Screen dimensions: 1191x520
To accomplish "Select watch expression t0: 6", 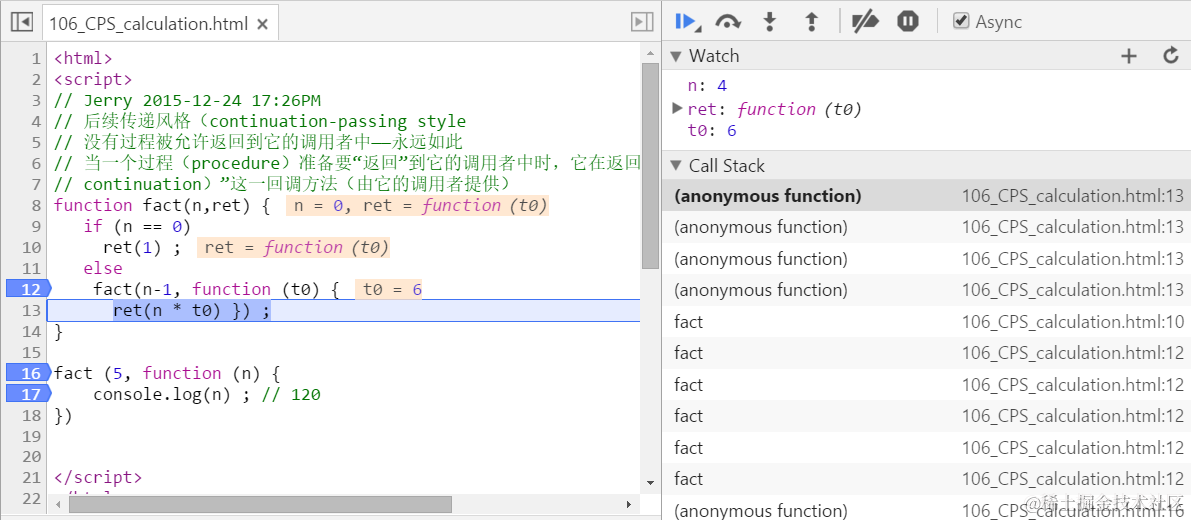I will [x=712, y=131].
